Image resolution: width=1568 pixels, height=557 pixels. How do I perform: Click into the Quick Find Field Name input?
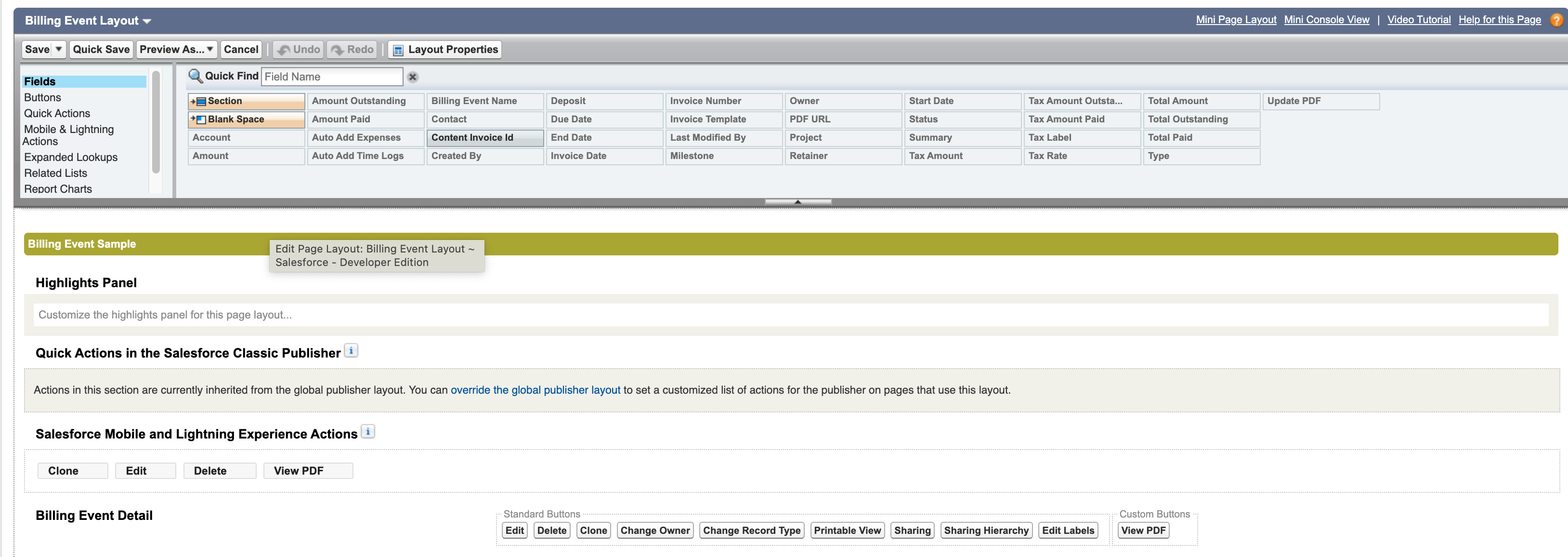pos(332,77)
